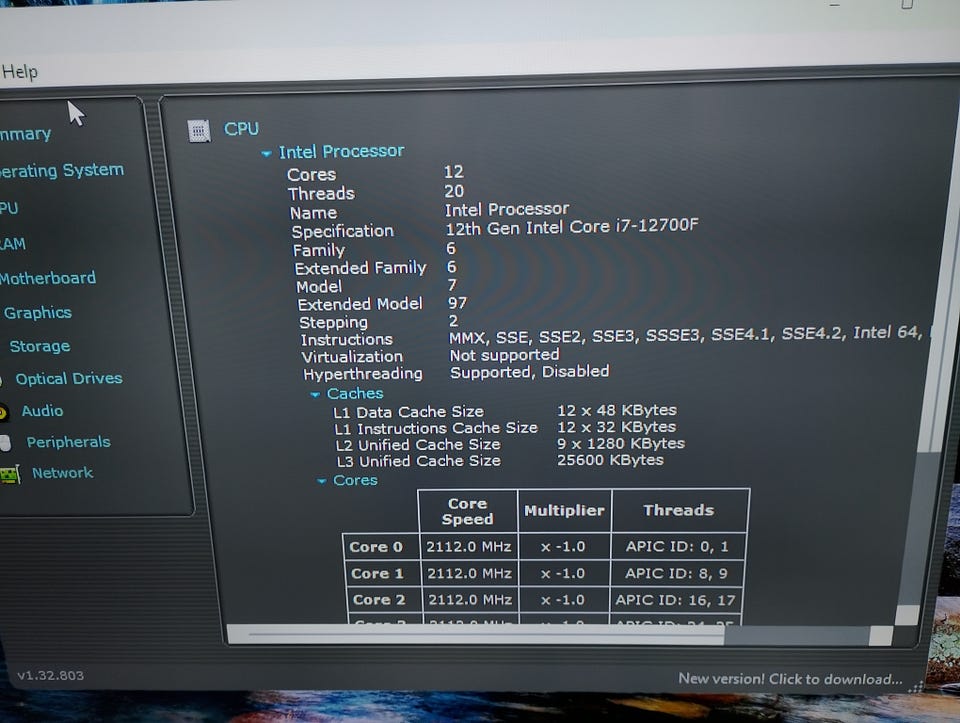Select Audio in the sidebar
The height and width of the screenshot is (723, 960).
(x=42, y=411)
